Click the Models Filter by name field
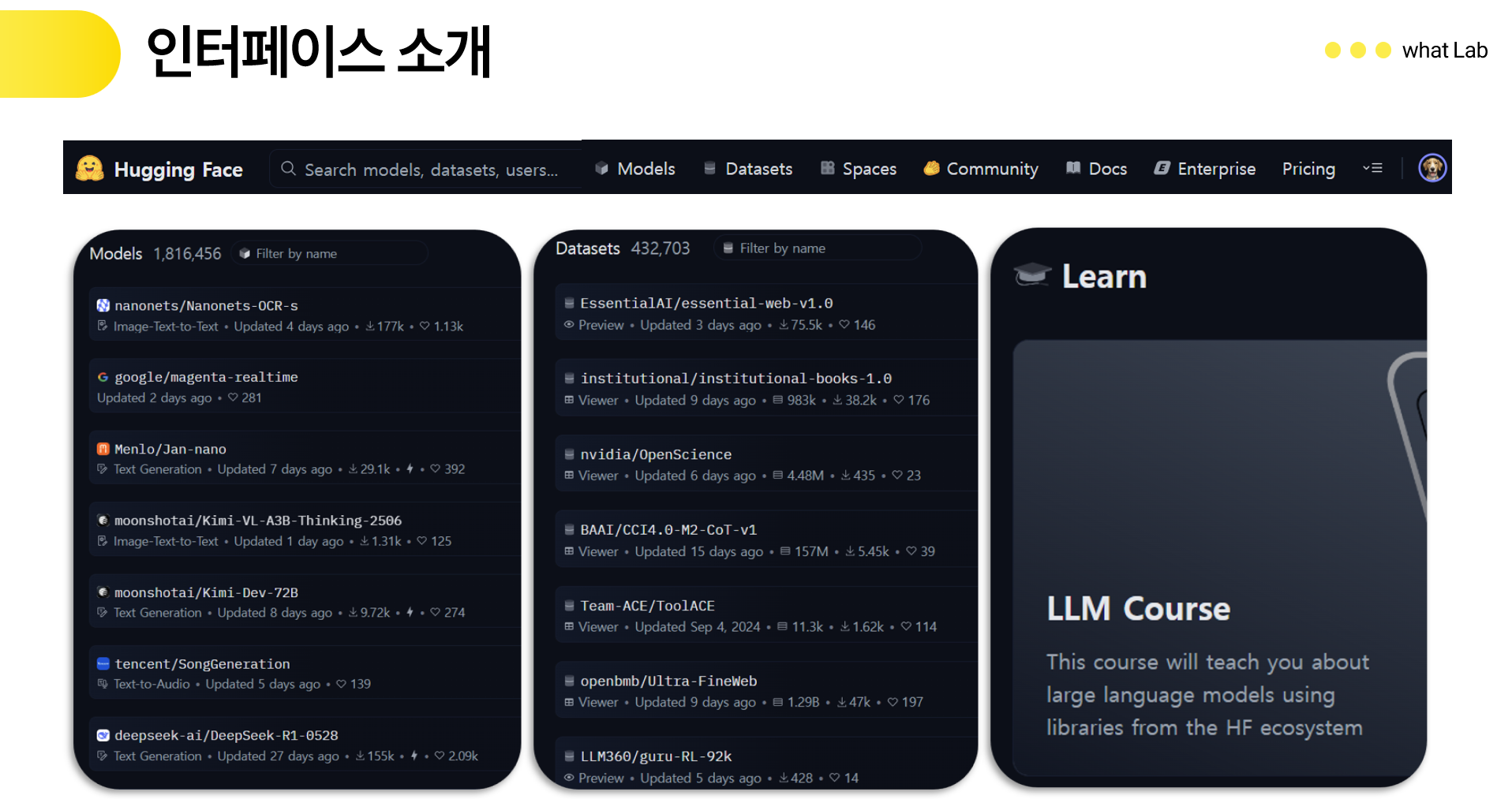The height and width of the screenshot is (799, 1512). (330, 253)
